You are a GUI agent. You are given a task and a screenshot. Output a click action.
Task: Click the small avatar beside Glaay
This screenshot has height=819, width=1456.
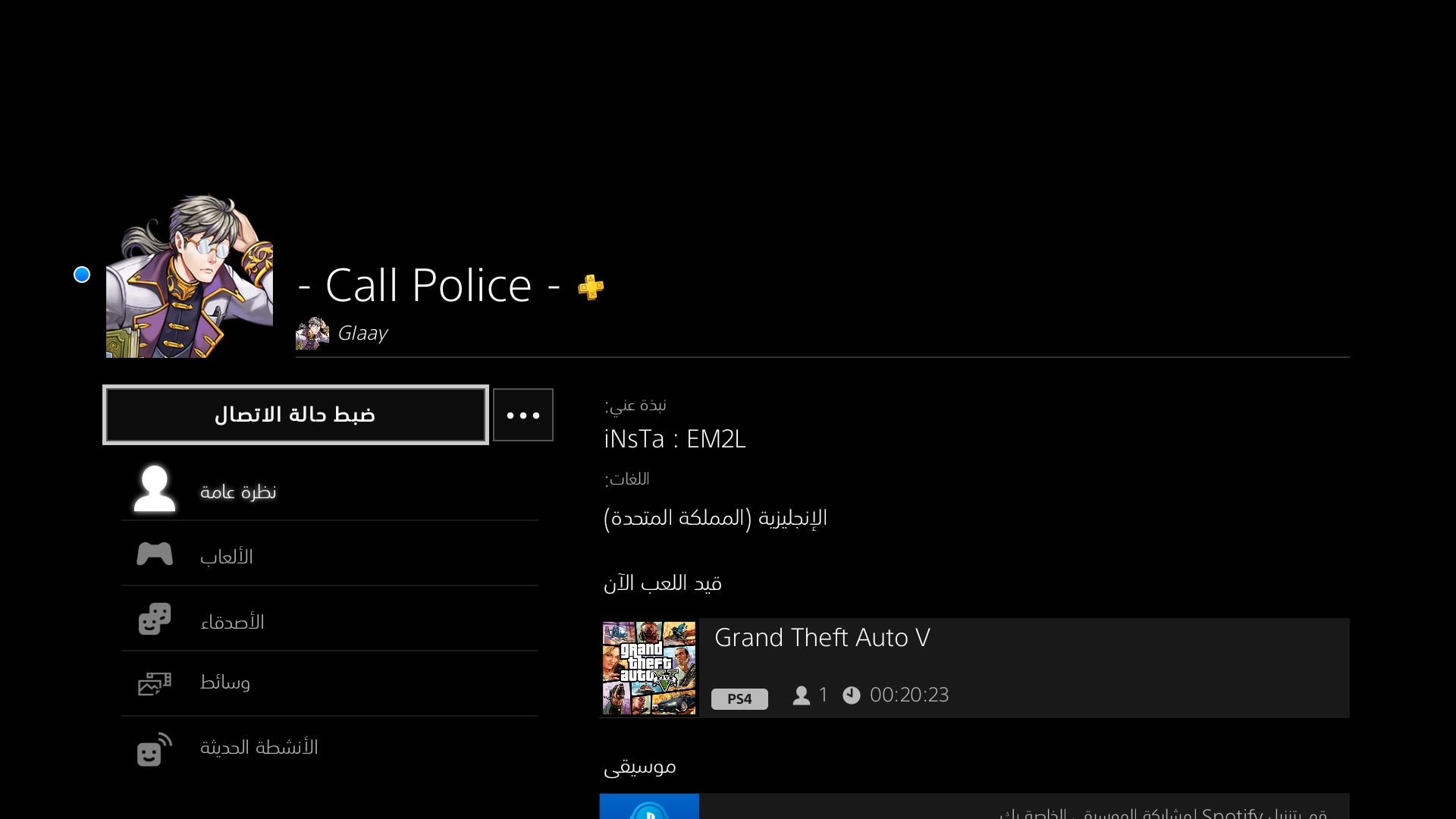point(312,334)
